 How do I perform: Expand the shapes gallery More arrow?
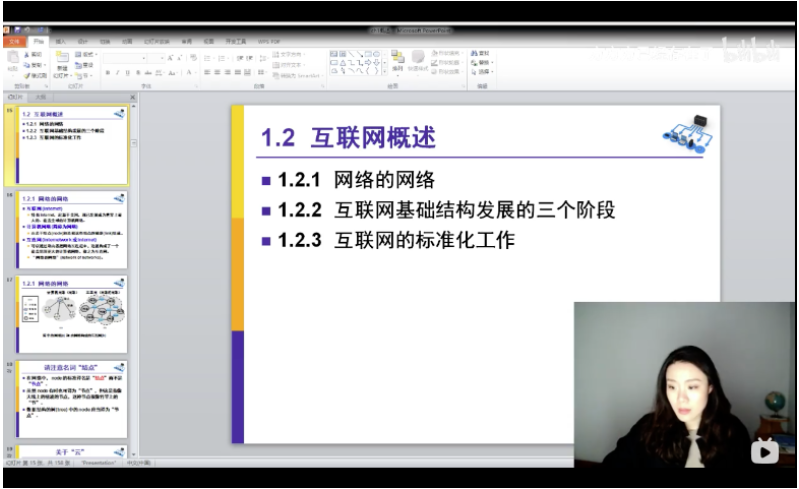coord(385,71)
